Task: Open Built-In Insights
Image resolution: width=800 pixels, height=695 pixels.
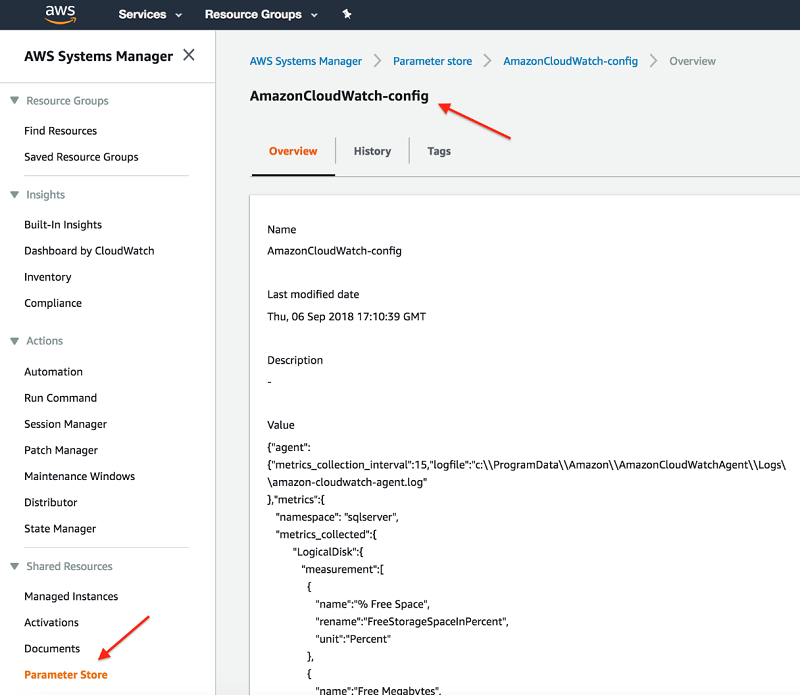Action: pyautogui.click(x=63, y=225)
